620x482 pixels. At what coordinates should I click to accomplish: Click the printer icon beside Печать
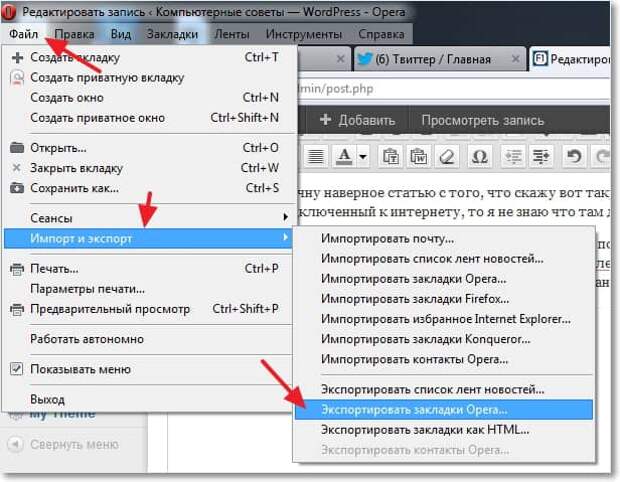pos(17,269)
